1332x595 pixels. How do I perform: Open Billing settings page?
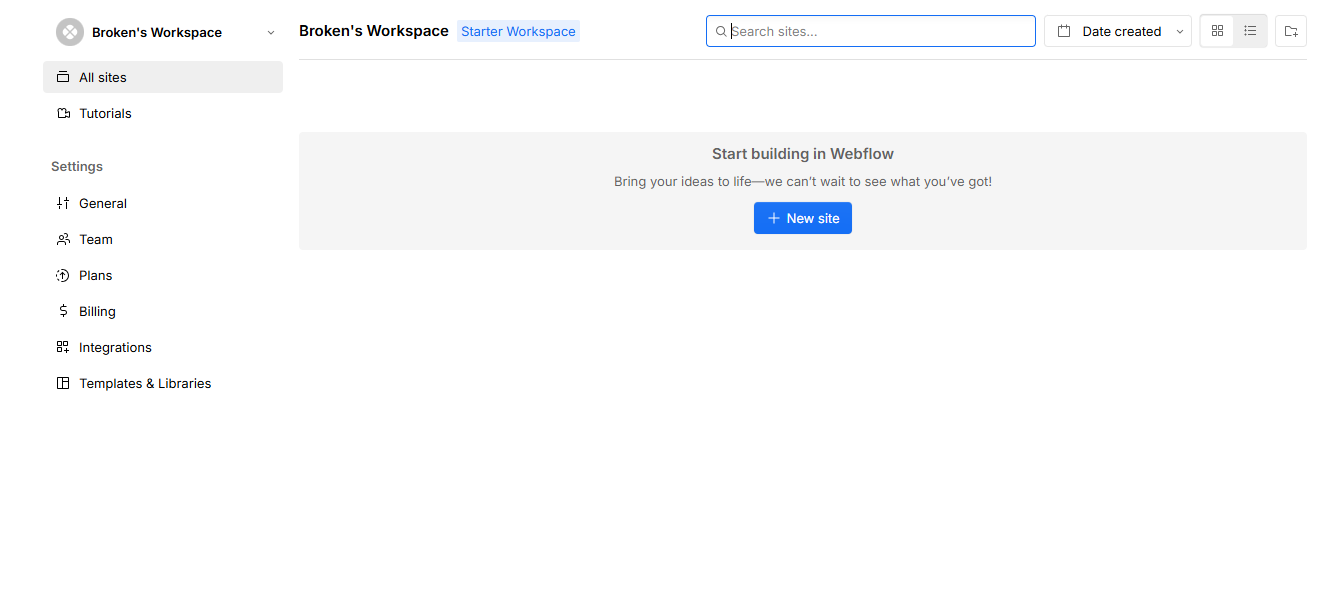(x=163, y=311)
